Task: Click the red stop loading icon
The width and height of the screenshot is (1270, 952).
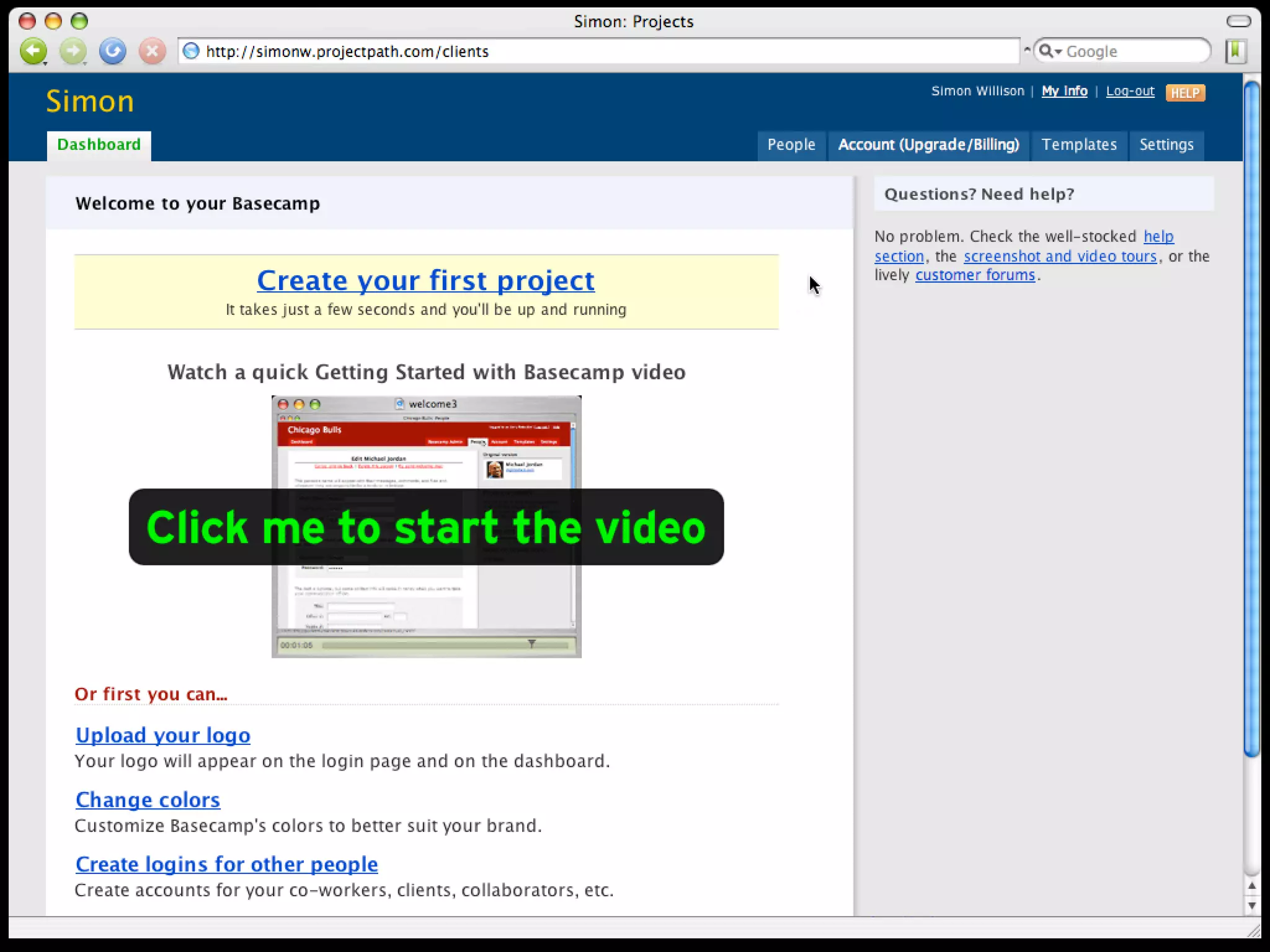Action: click(152, 51)
